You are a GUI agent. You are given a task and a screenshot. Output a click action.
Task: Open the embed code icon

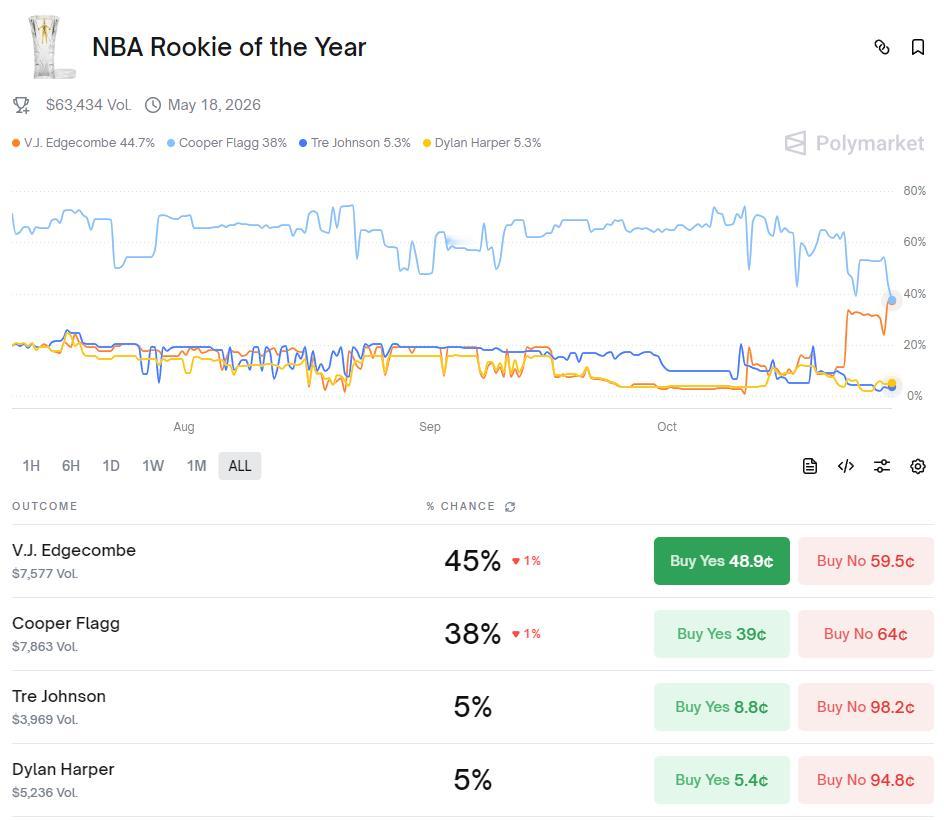pos(846,466)
